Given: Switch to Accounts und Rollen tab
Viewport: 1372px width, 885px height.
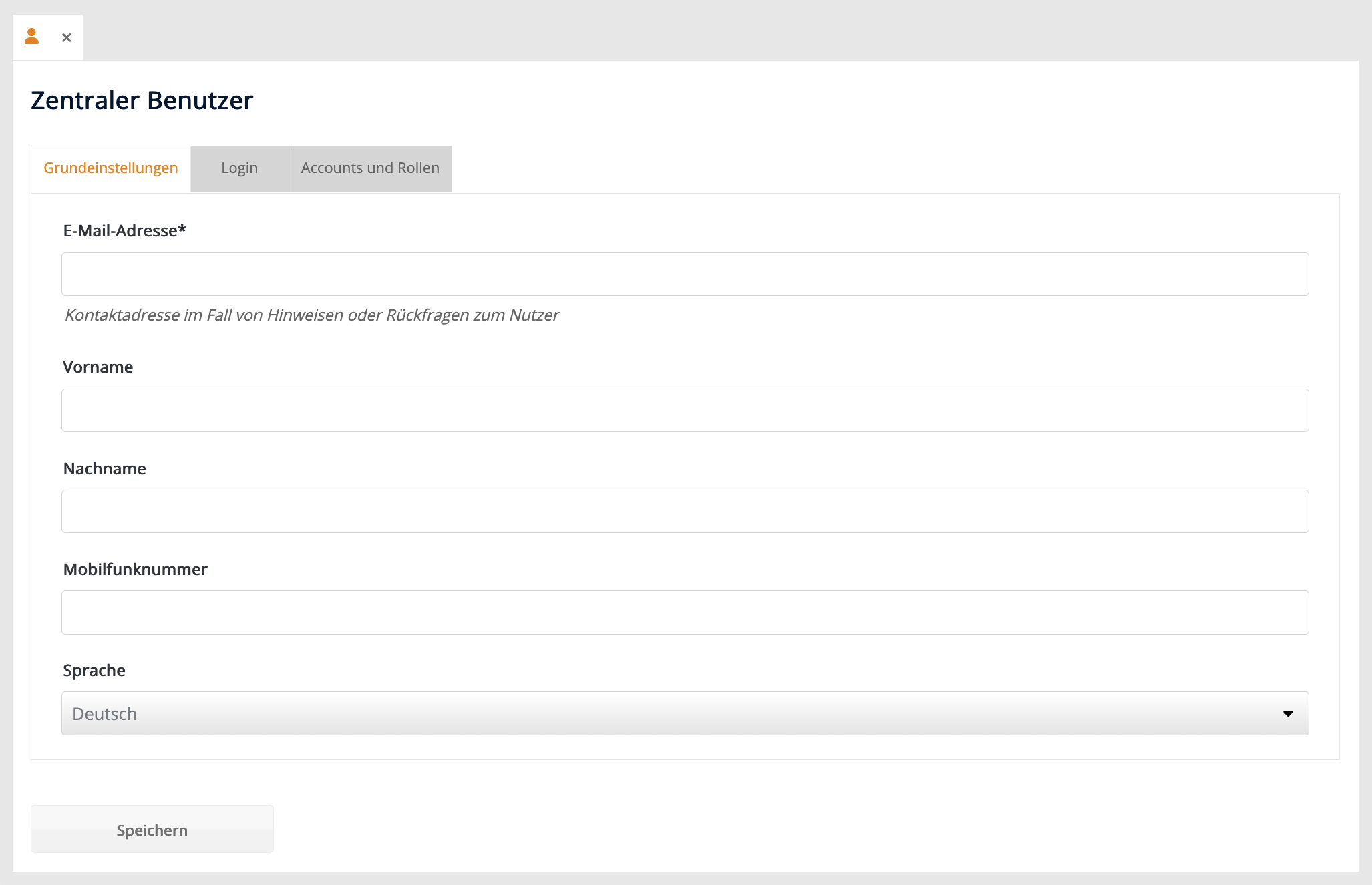Looking at the screenshot, I should tap(370, 168).
